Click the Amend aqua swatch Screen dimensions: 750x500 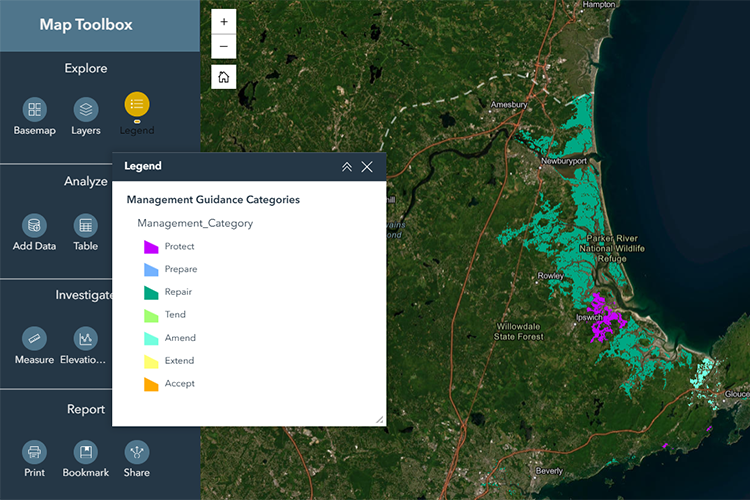(151, 338)
